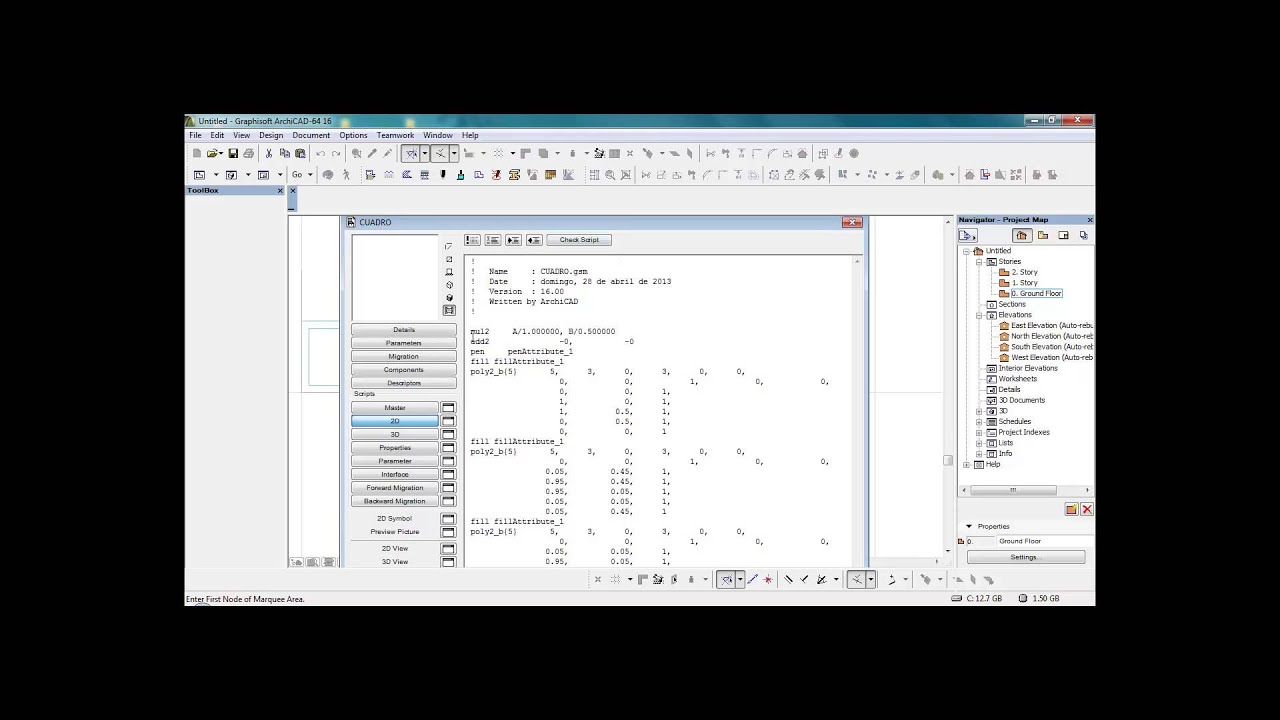Open the Design menu
The image size is (1280, 720).
tap(271, 135)
